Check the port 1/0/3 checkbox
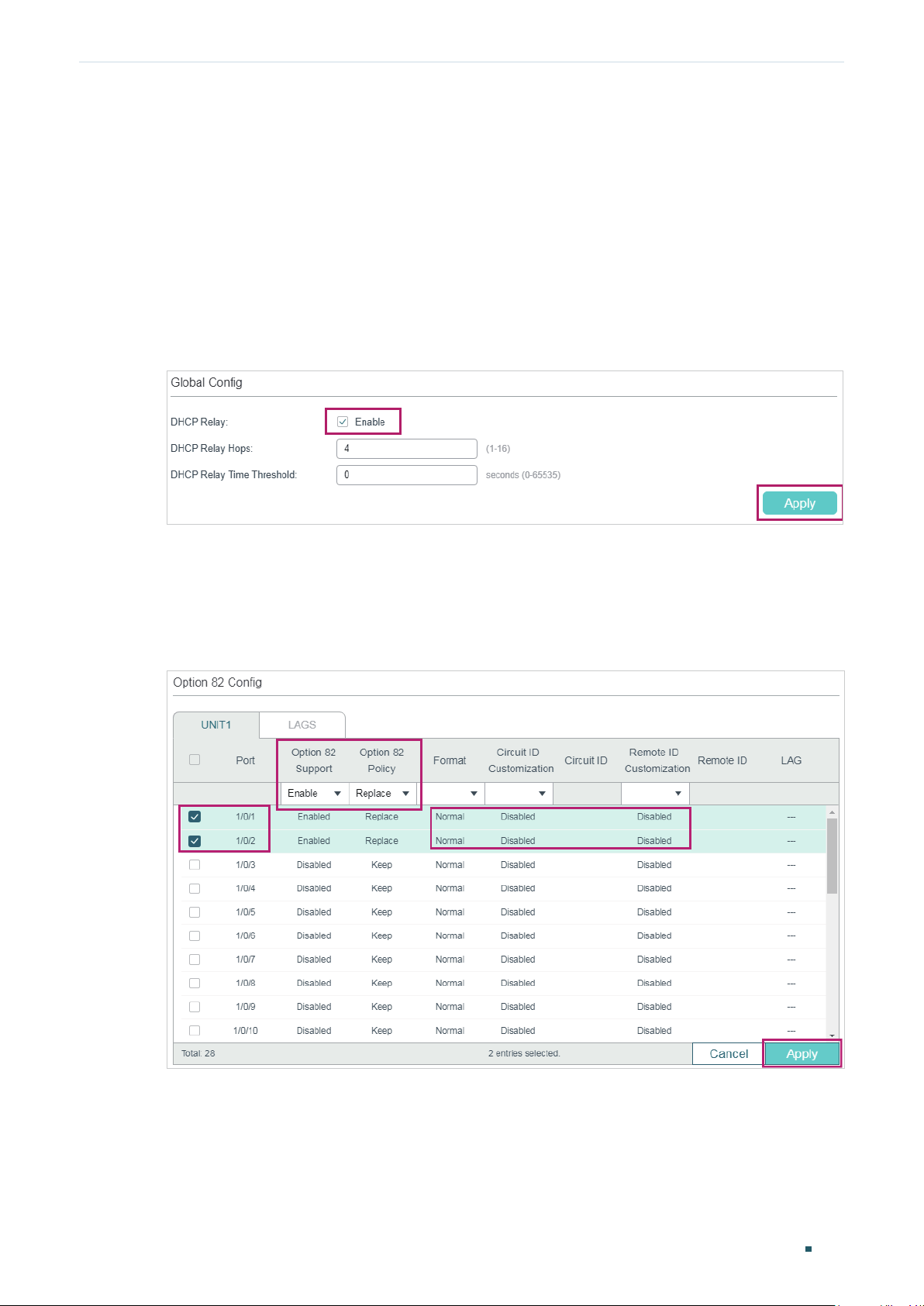The height and width of the screenshot is (1306, 924). tap(195, 865)
